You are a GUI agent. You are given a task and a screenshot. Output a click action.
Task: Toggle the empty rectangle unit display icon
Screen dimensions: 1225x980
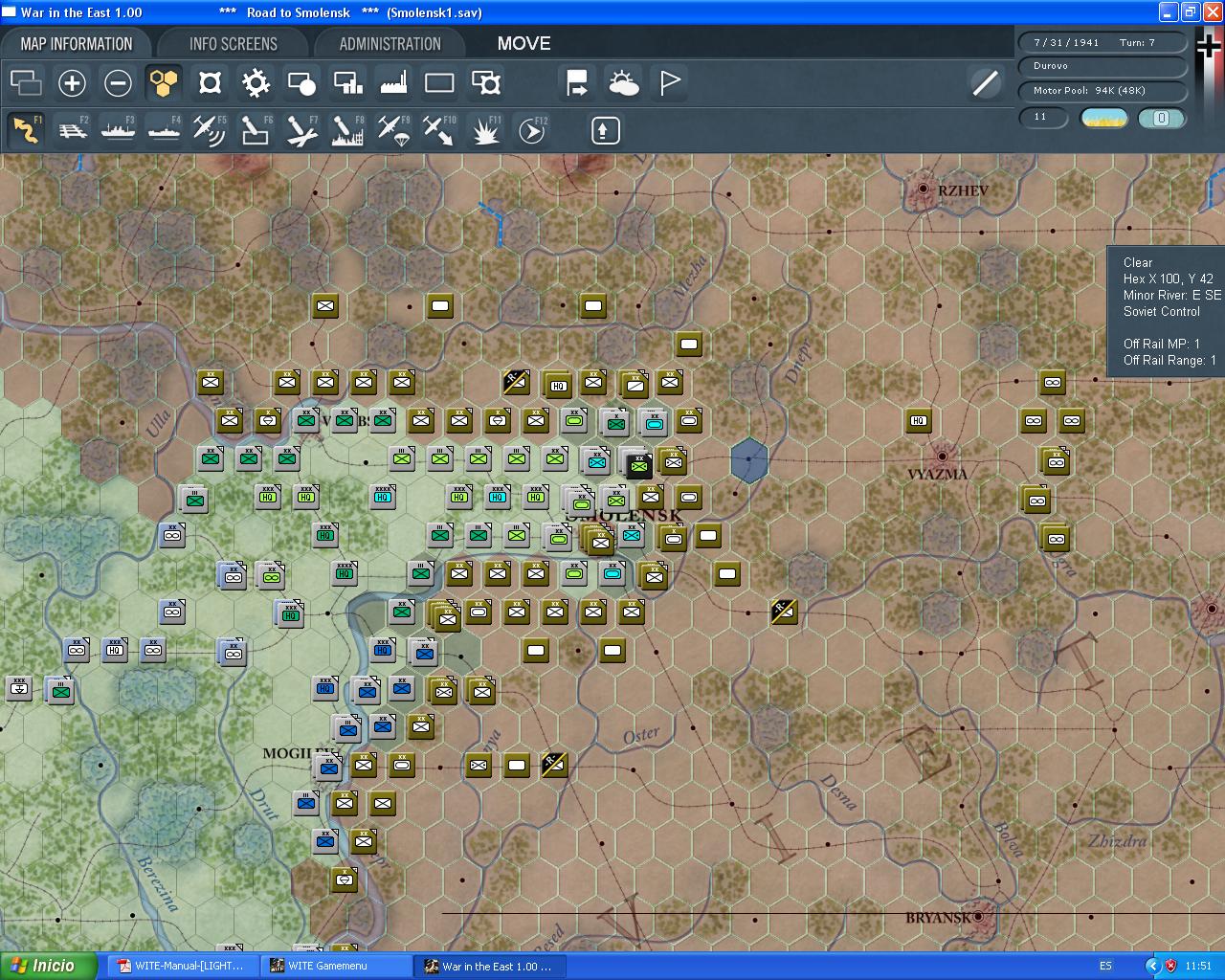click(439, 83)
